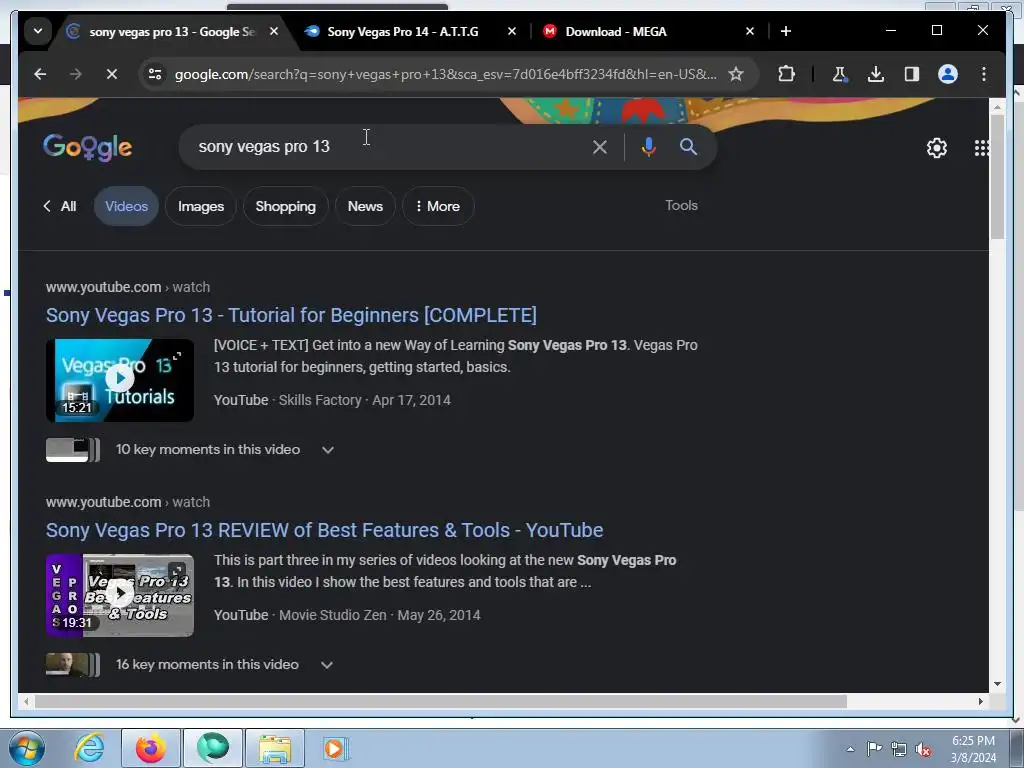
Task: Close the Sony Vegas Pro 14 - A.T.T.G tab
Action: (512, 31)
